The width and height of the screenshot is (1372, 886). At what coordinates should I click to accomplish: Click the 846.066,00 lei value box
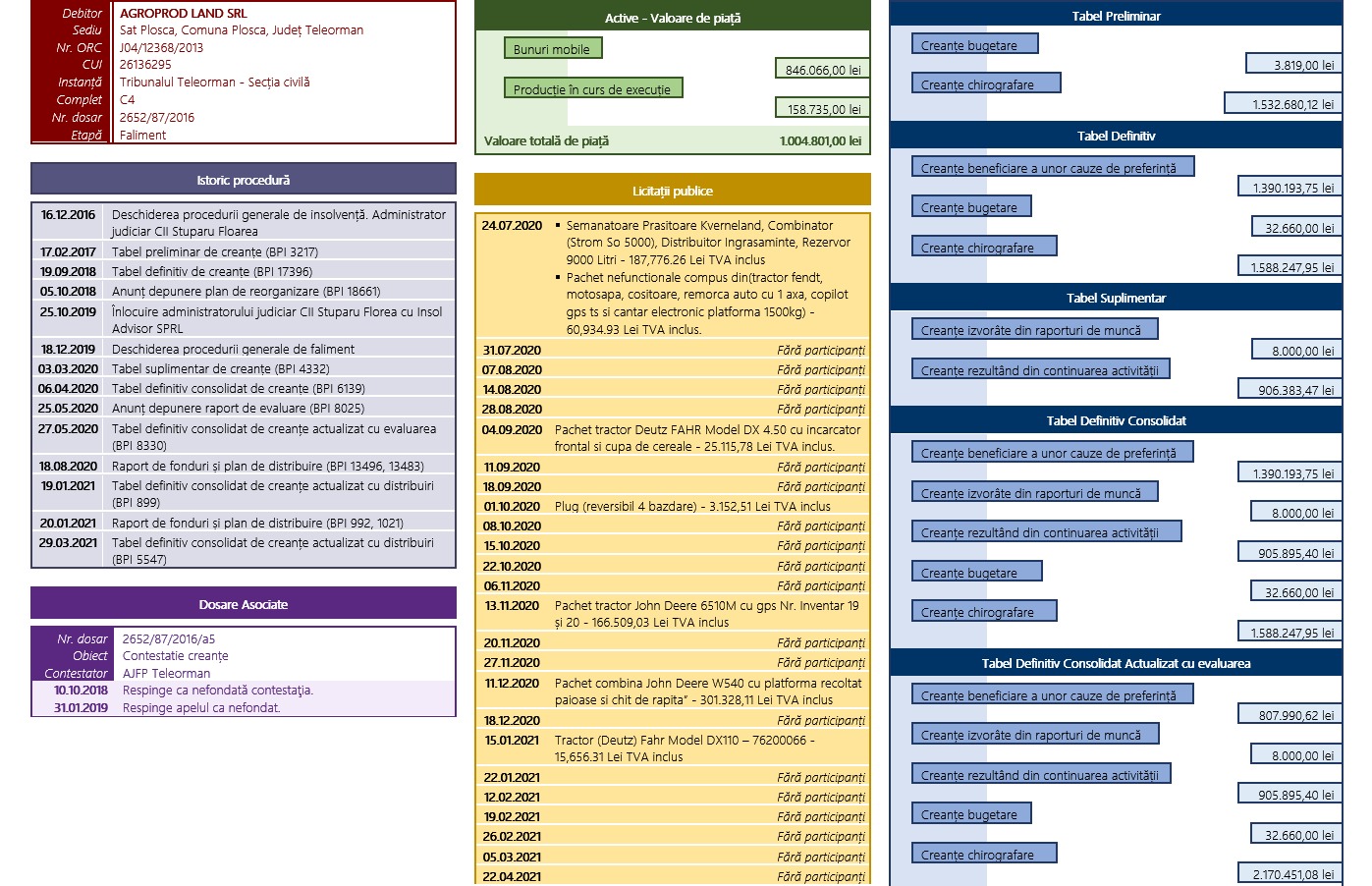822,70
